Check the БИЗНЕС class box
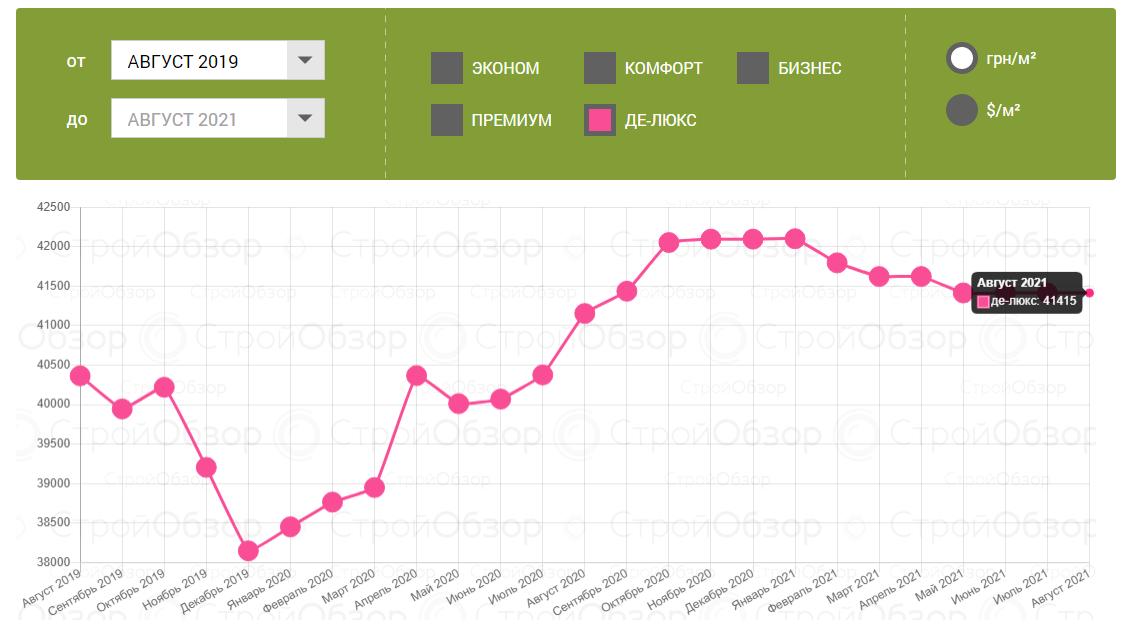Image resolution: width=1143 pixels, height=627 pixels. [x=753, y=68]
